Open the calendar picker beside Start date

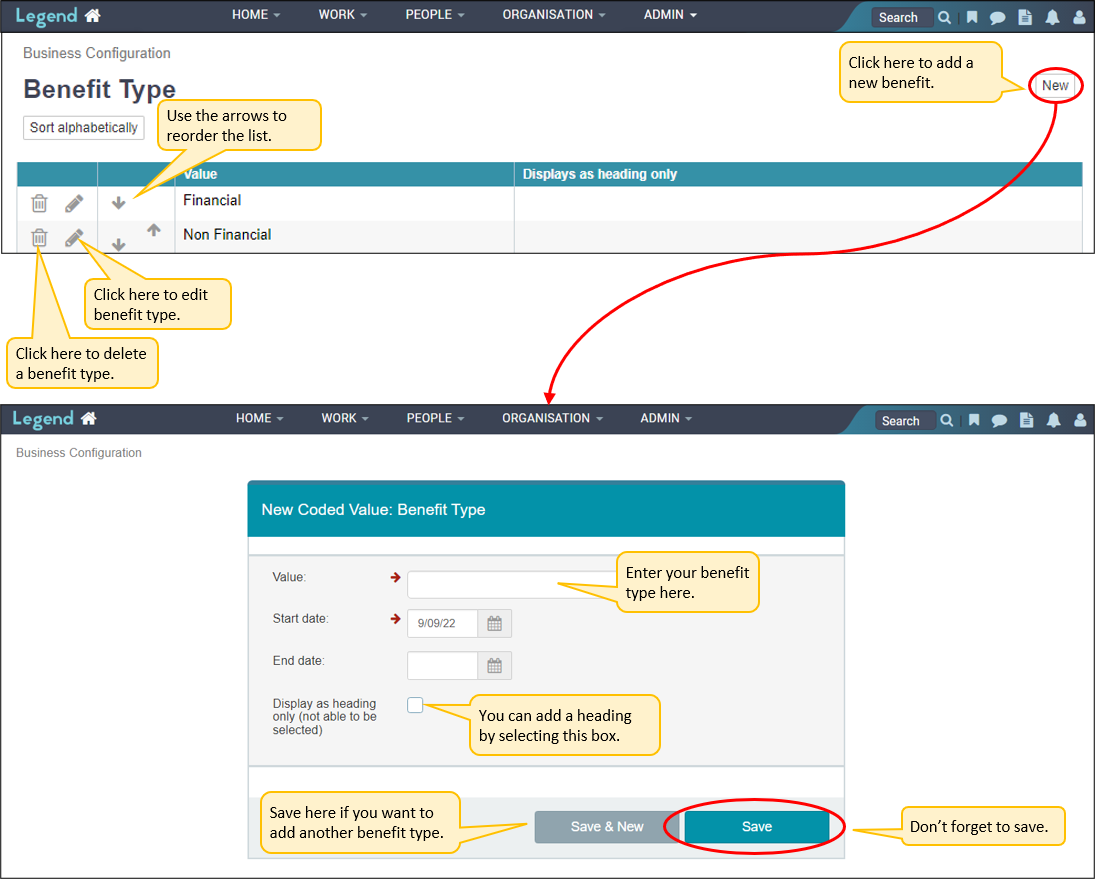click(x=494, y=623)
